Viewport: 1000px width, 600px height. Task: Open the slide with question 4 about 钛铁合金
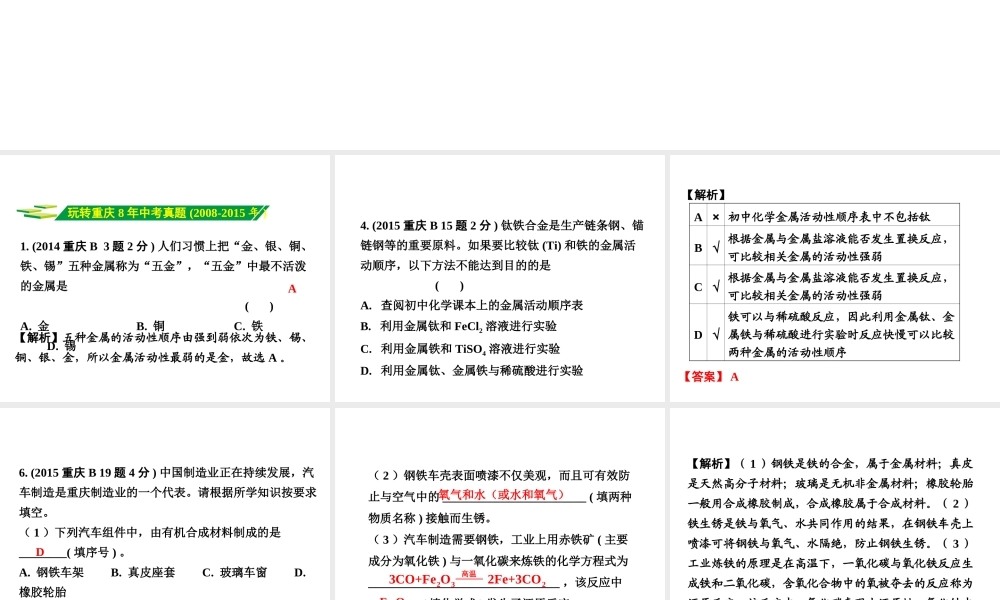[499, 278]
